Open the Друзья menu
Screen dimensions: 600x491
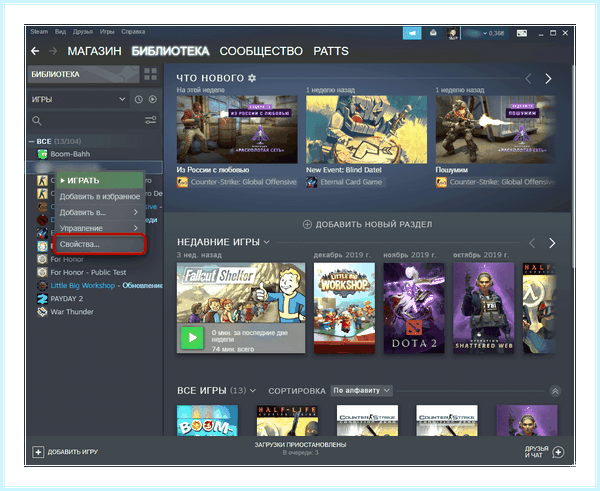83,32
